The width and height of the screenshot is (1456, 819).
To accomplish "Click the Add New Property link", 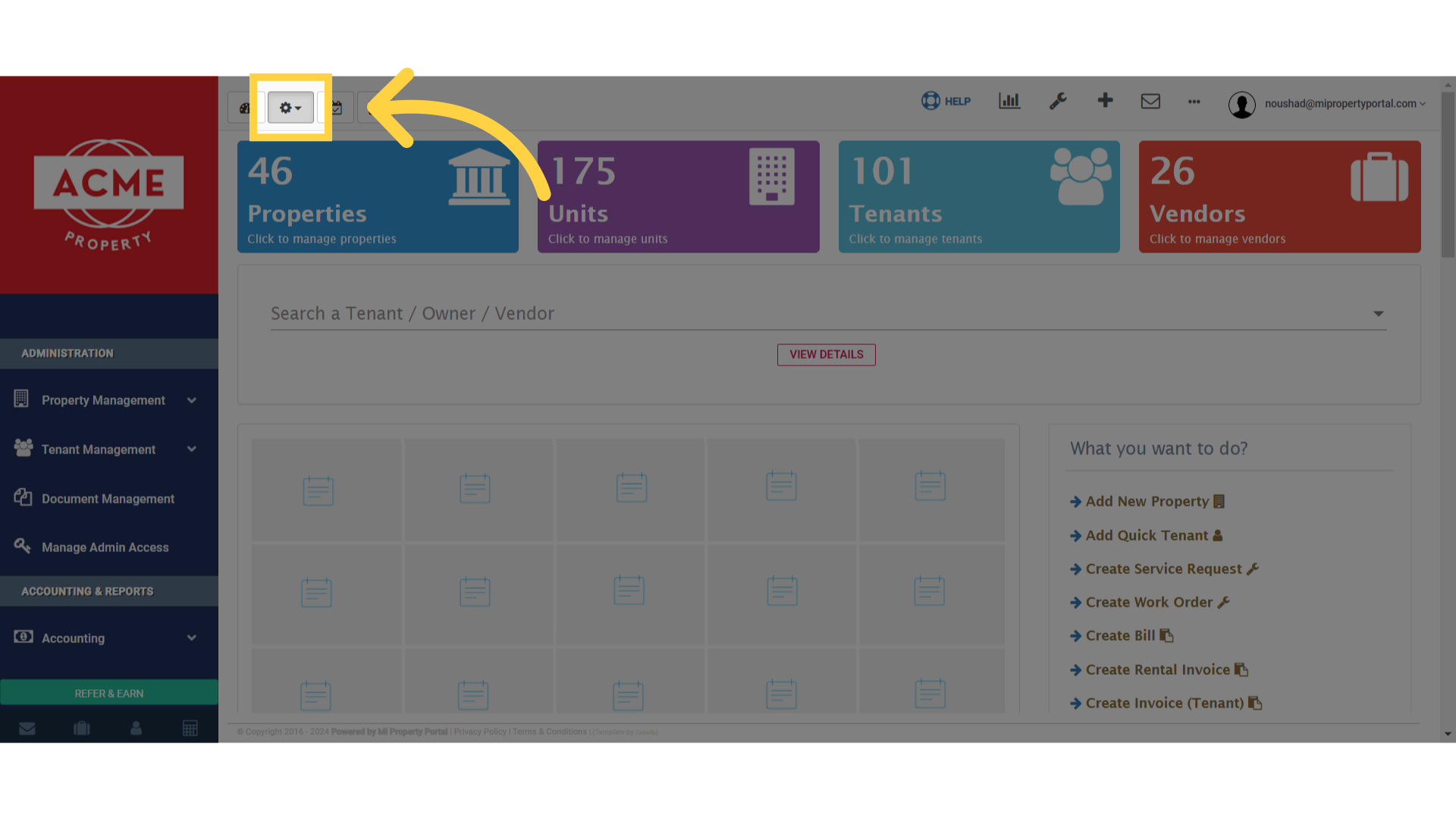I will click(x=1147, y=501).
